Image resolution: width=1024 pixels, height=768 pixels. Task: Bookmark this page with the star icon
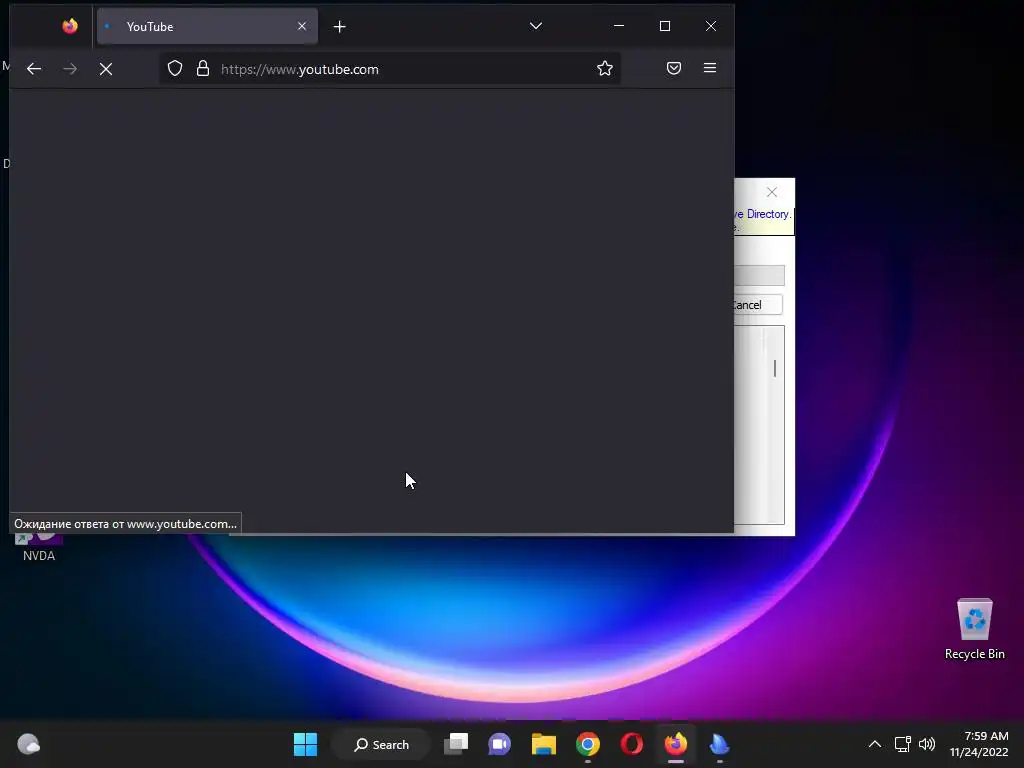(x=605, y=69)
